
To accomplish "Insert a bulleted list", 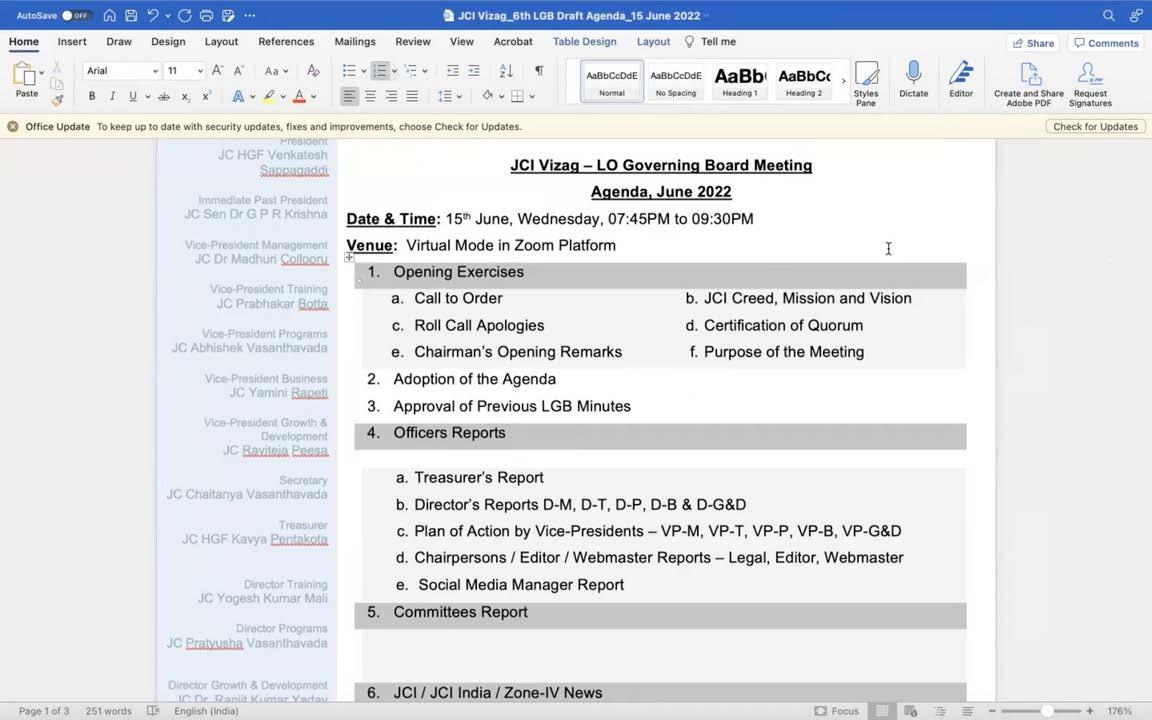I will pyautogui.click(x=349, y=71).
